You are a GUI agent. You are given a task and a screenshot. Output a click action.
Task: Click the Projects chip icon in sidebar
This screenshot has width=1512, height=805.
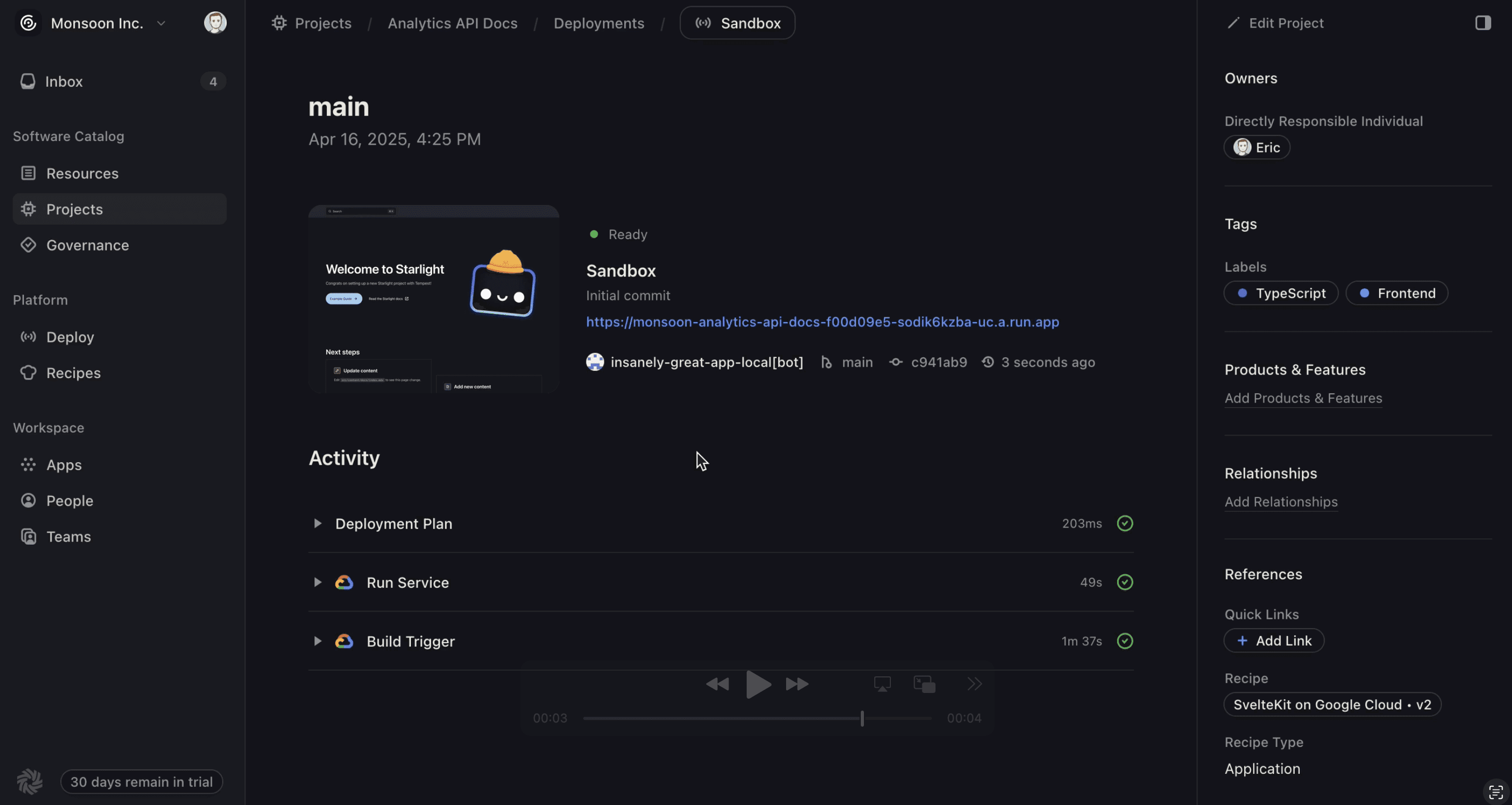coord(28,209)
